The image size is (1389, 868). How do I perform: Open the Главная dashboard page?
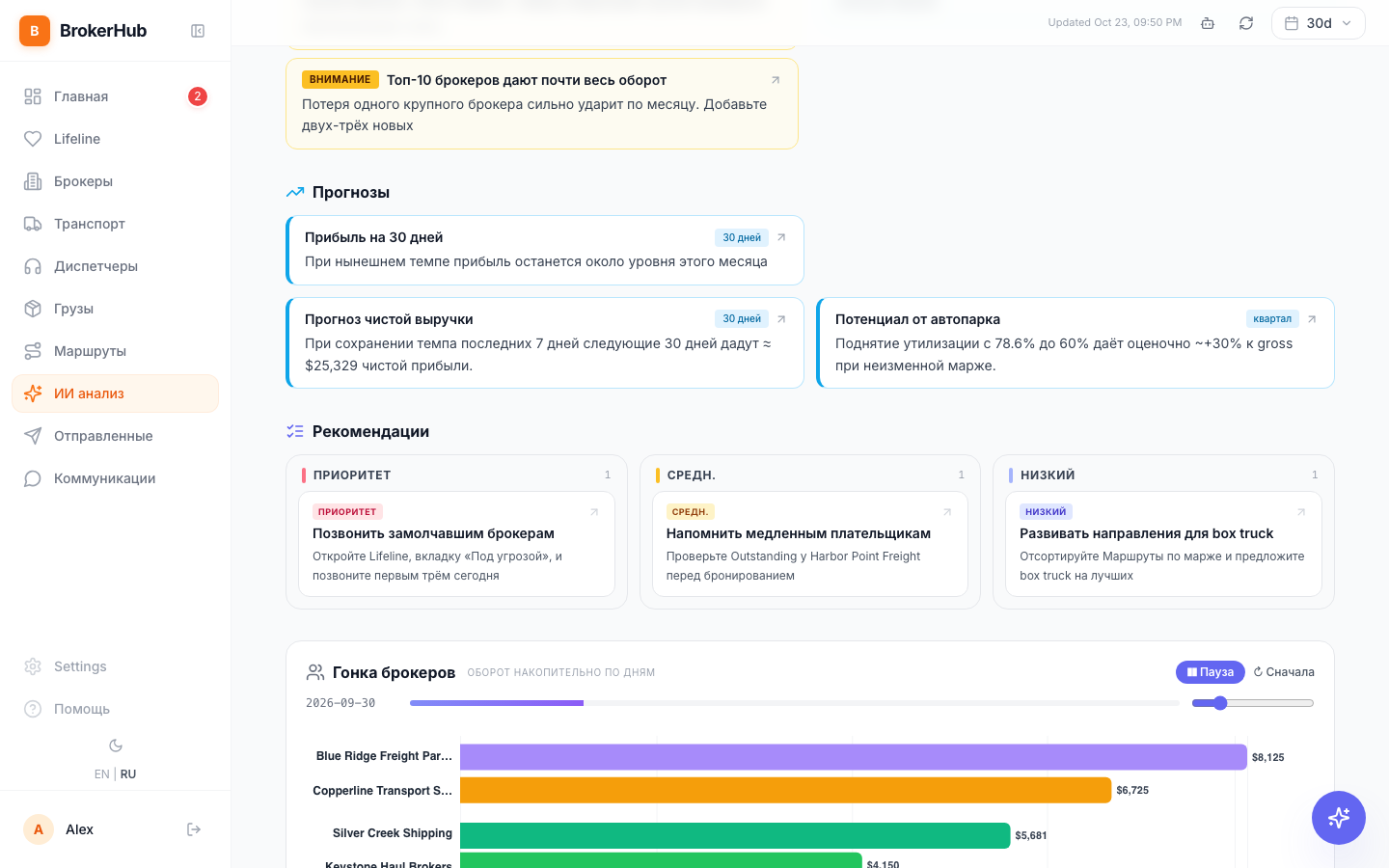pyautogui.click(x=115, y=96)
